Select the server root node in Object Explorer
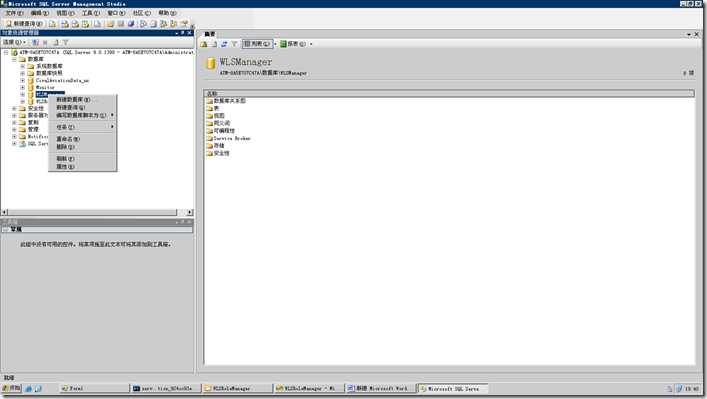 (106, 52)
